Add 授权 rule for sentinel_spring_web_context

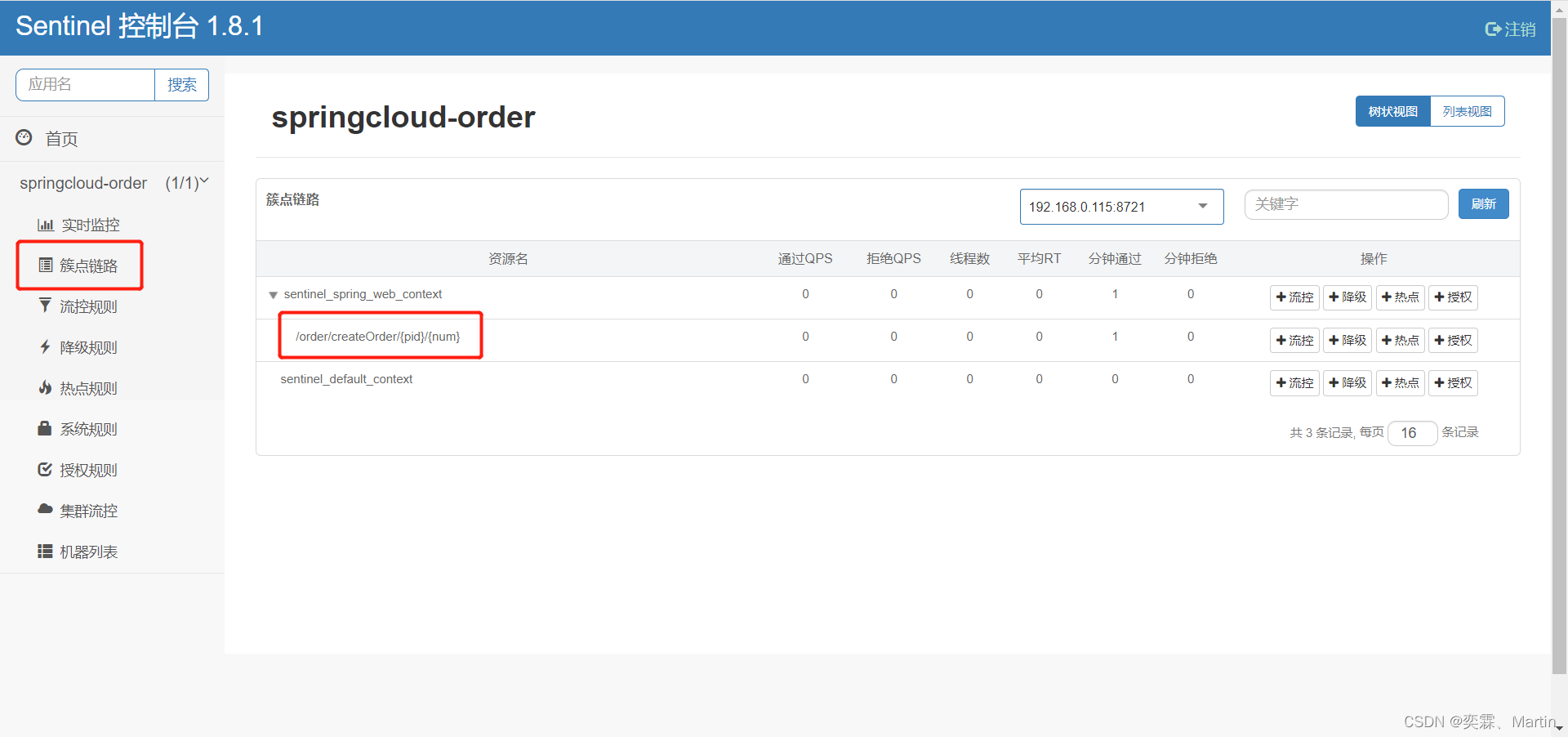click(1453, 297)
